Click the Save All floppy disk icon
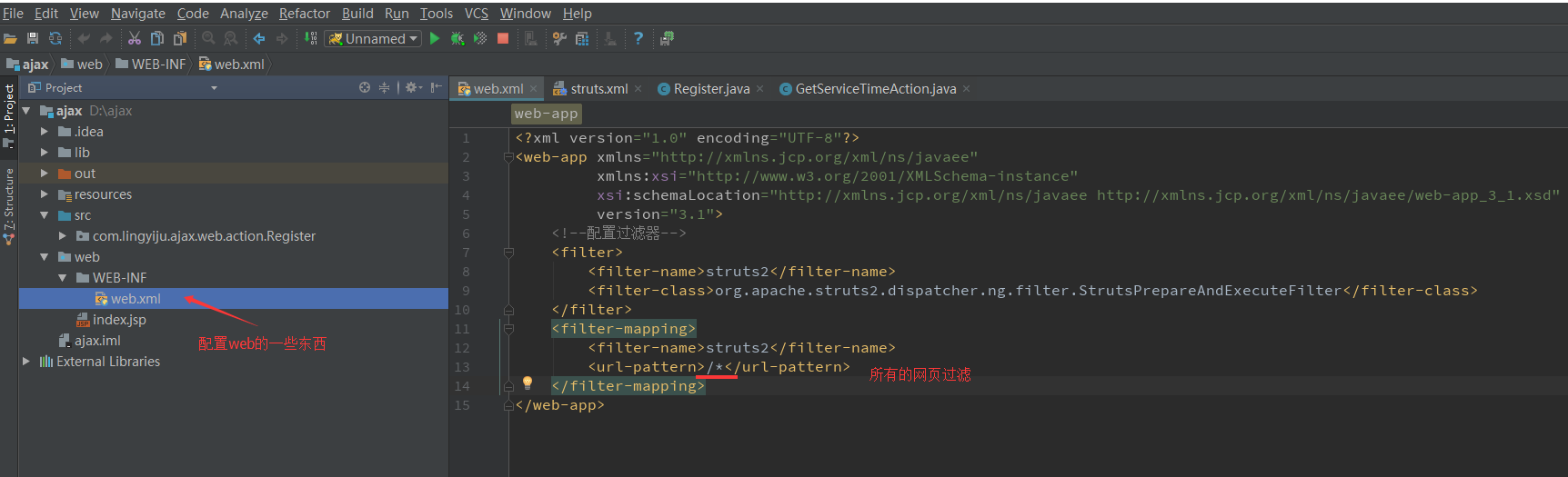 (x=33, y=38)
